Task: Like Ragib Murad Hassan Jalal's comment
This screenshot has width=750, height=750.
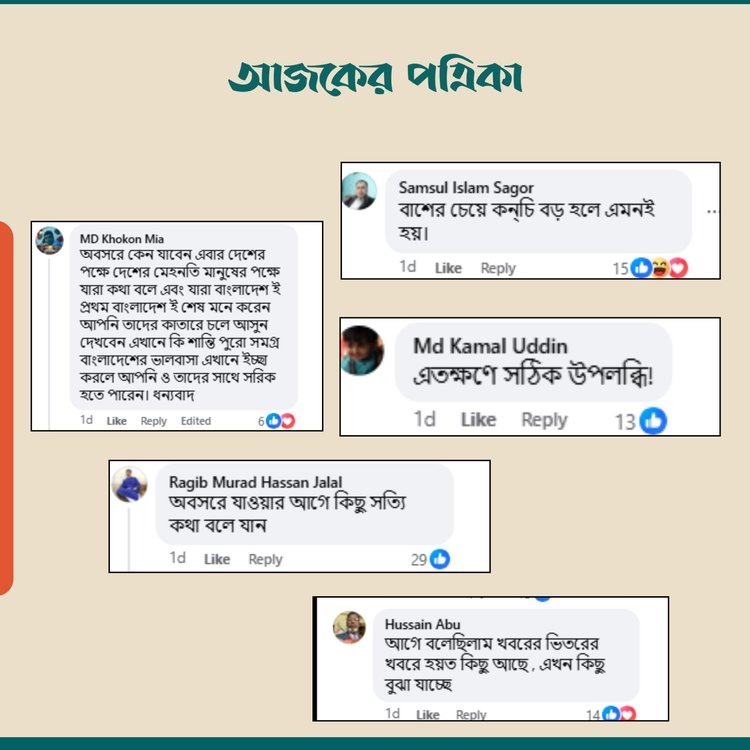Action: (x=217, y=559)
